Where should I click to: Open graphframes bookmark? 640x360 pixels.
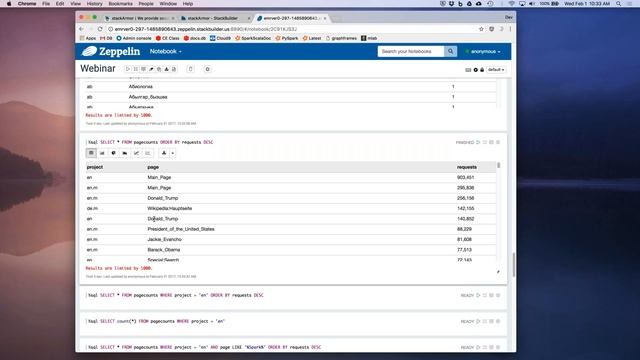click(341, 38)
